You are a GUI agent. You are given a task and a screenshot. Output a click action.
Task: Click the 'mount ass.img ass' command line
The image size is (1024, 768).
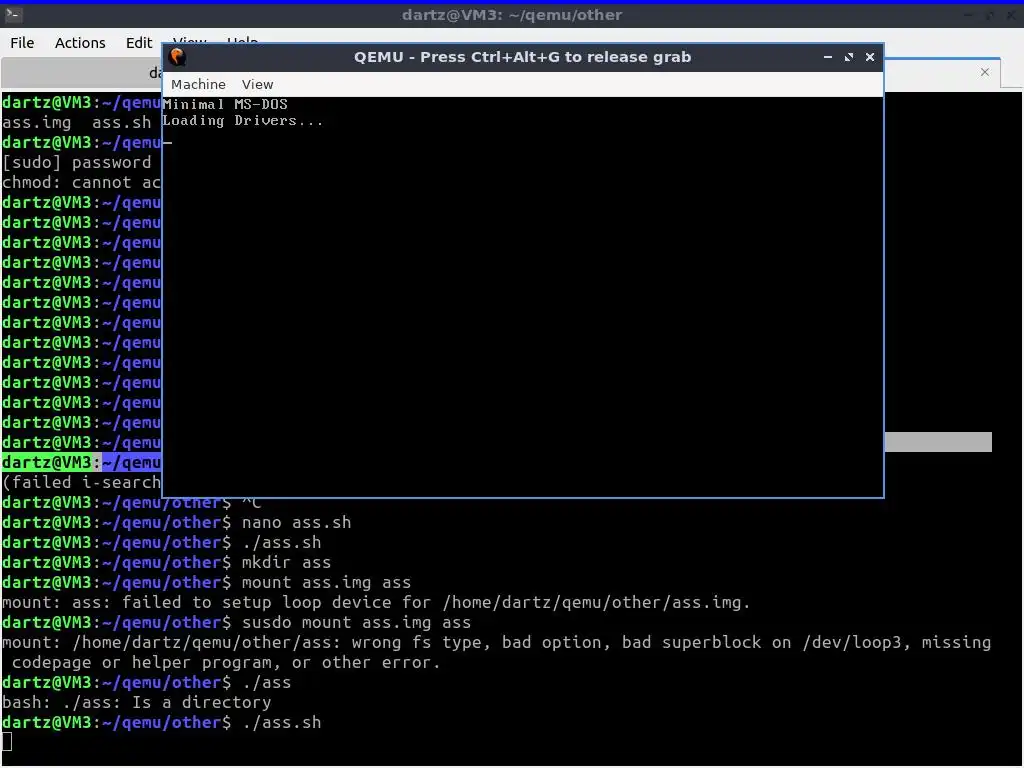point(206,583)
